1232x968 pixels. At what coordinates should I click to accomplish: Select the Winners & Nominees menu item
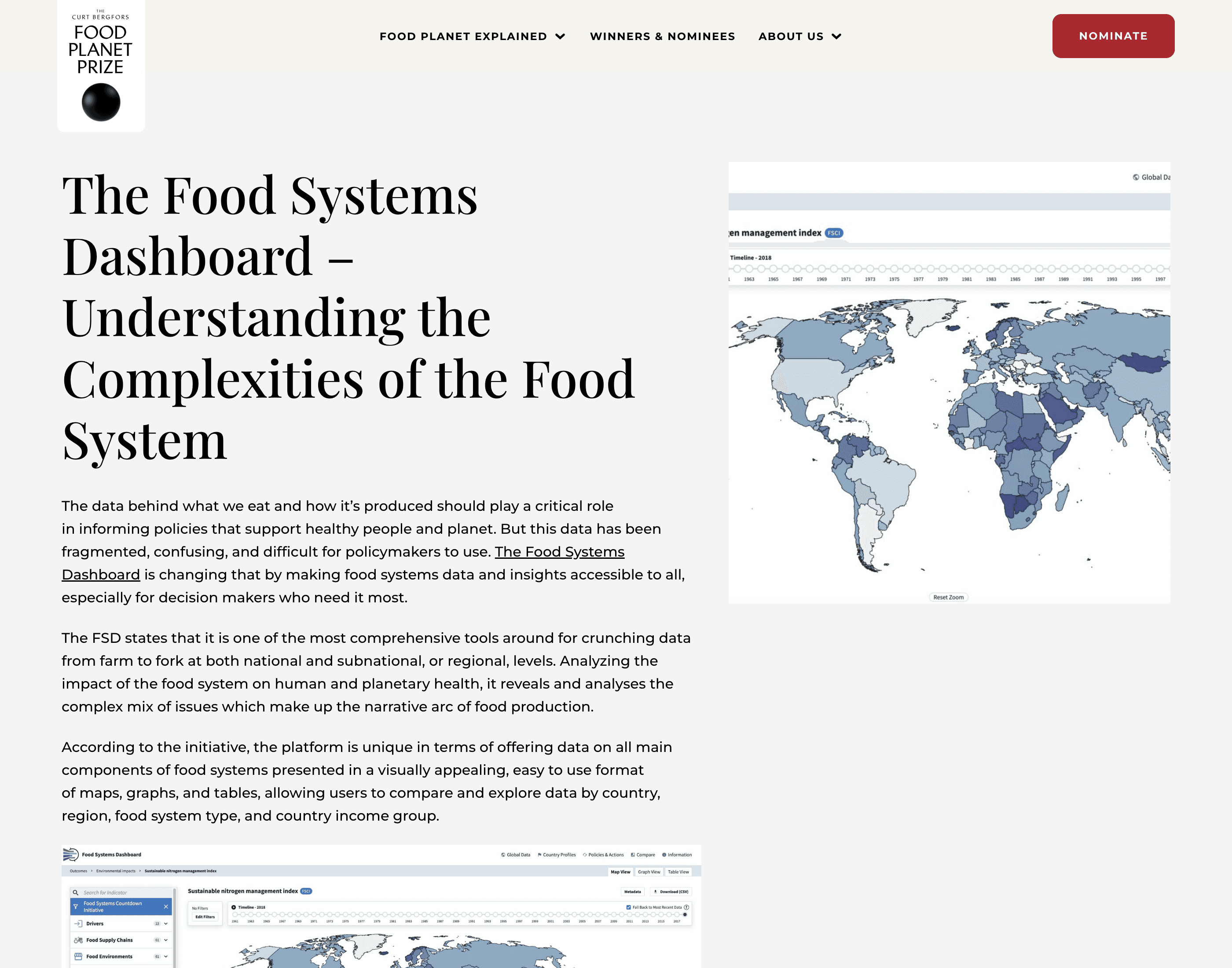click(663, 36)
